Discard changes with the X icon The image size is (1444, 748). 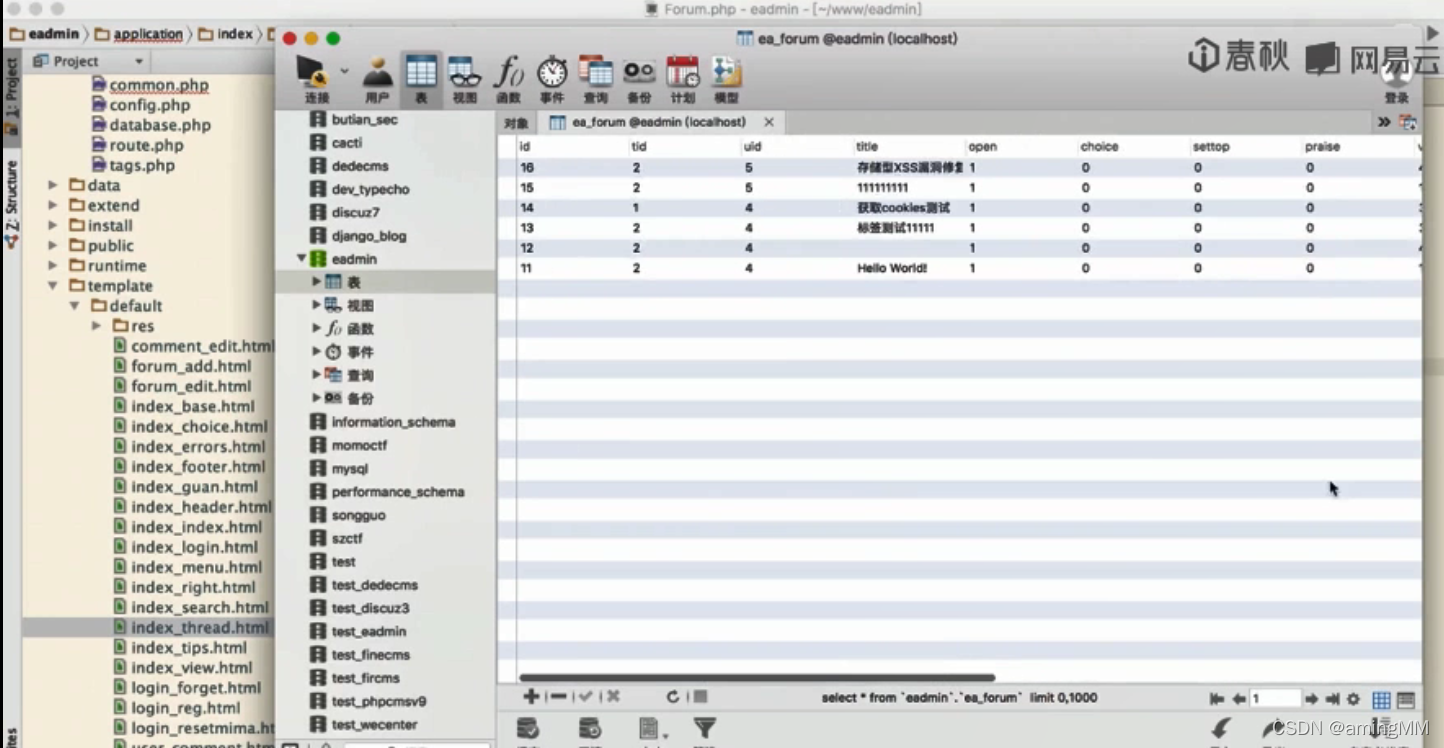[613, 696]
